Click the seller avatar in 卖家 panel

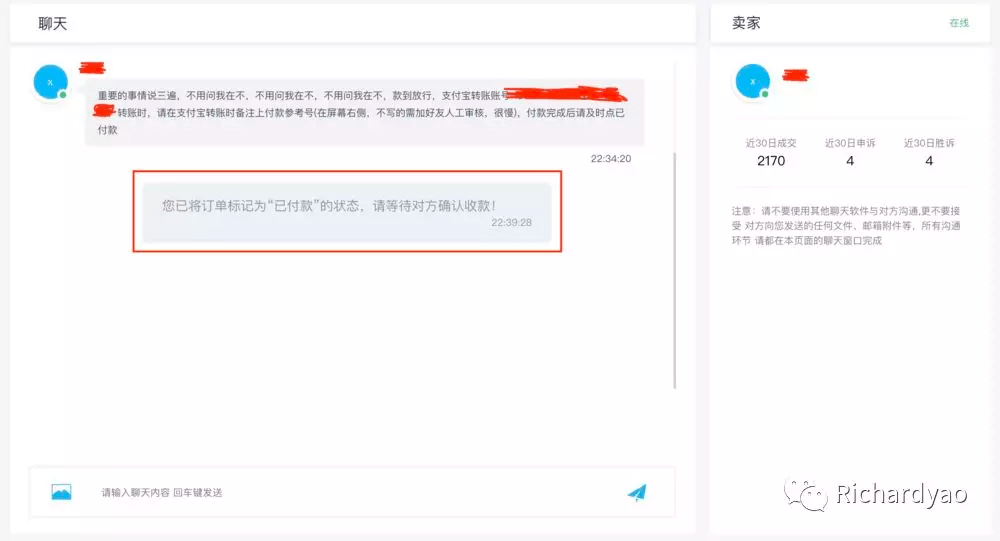click(x=751, y=81)
